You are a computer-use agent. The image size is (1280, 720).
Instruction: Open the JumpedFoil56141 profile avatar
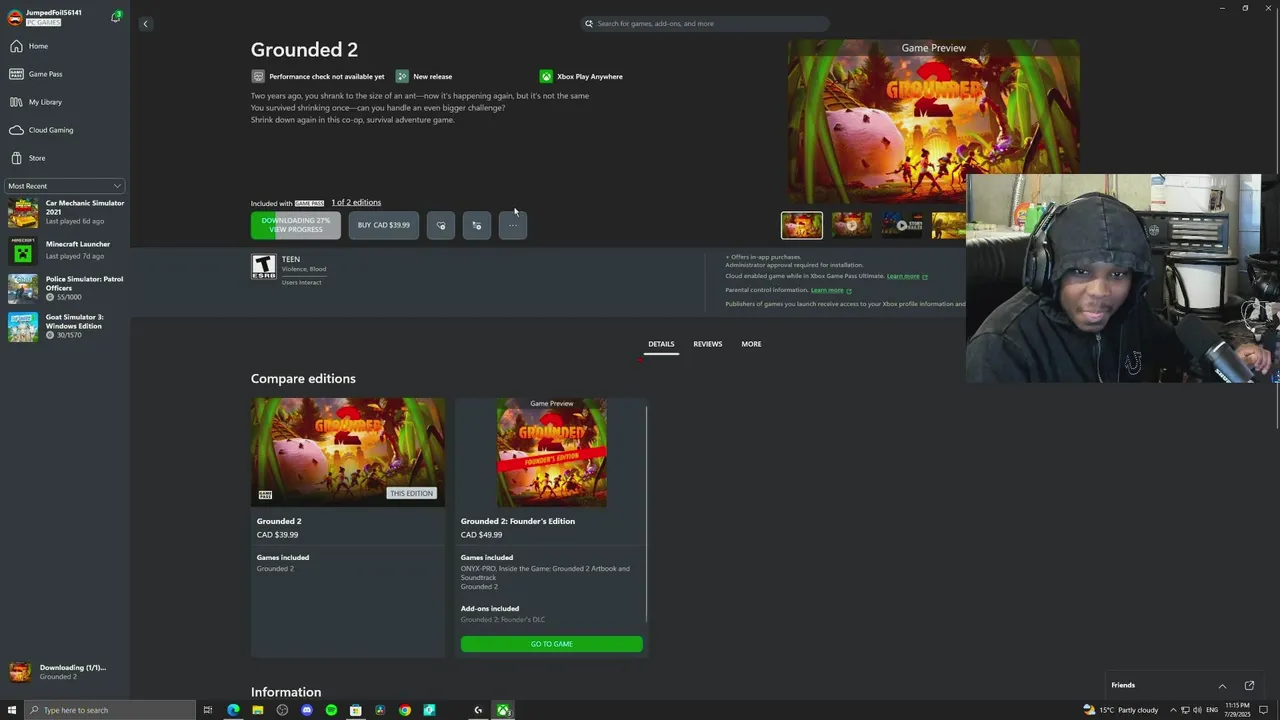[x=15, y=17]
